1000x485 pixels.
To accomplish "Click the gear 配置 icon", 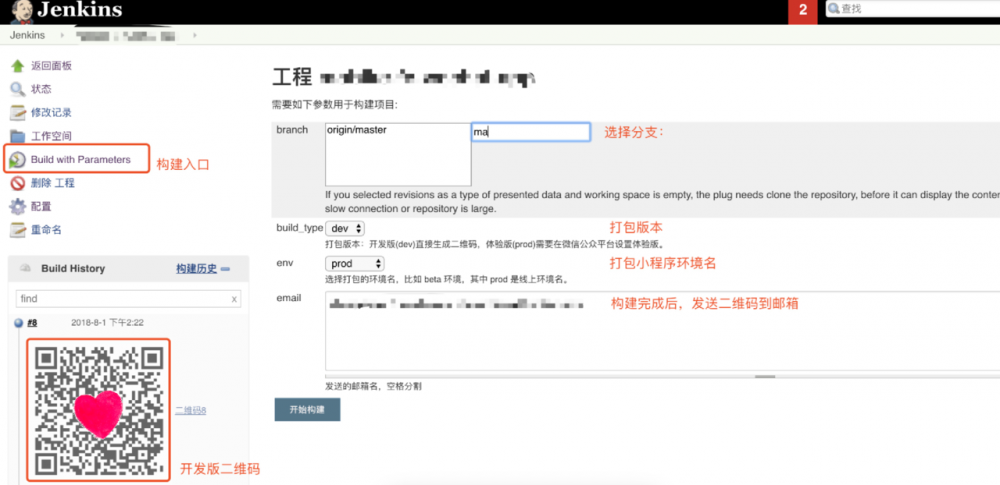I will point(18,207).
